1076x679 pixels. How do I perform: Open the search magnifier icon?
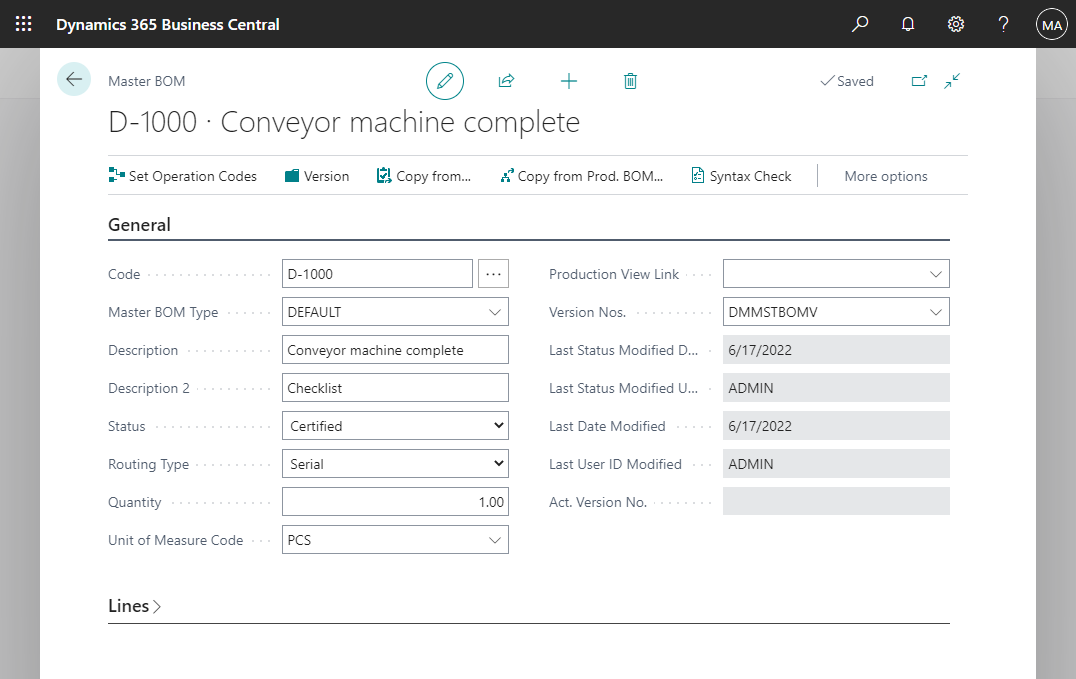[x=860, y=24]
